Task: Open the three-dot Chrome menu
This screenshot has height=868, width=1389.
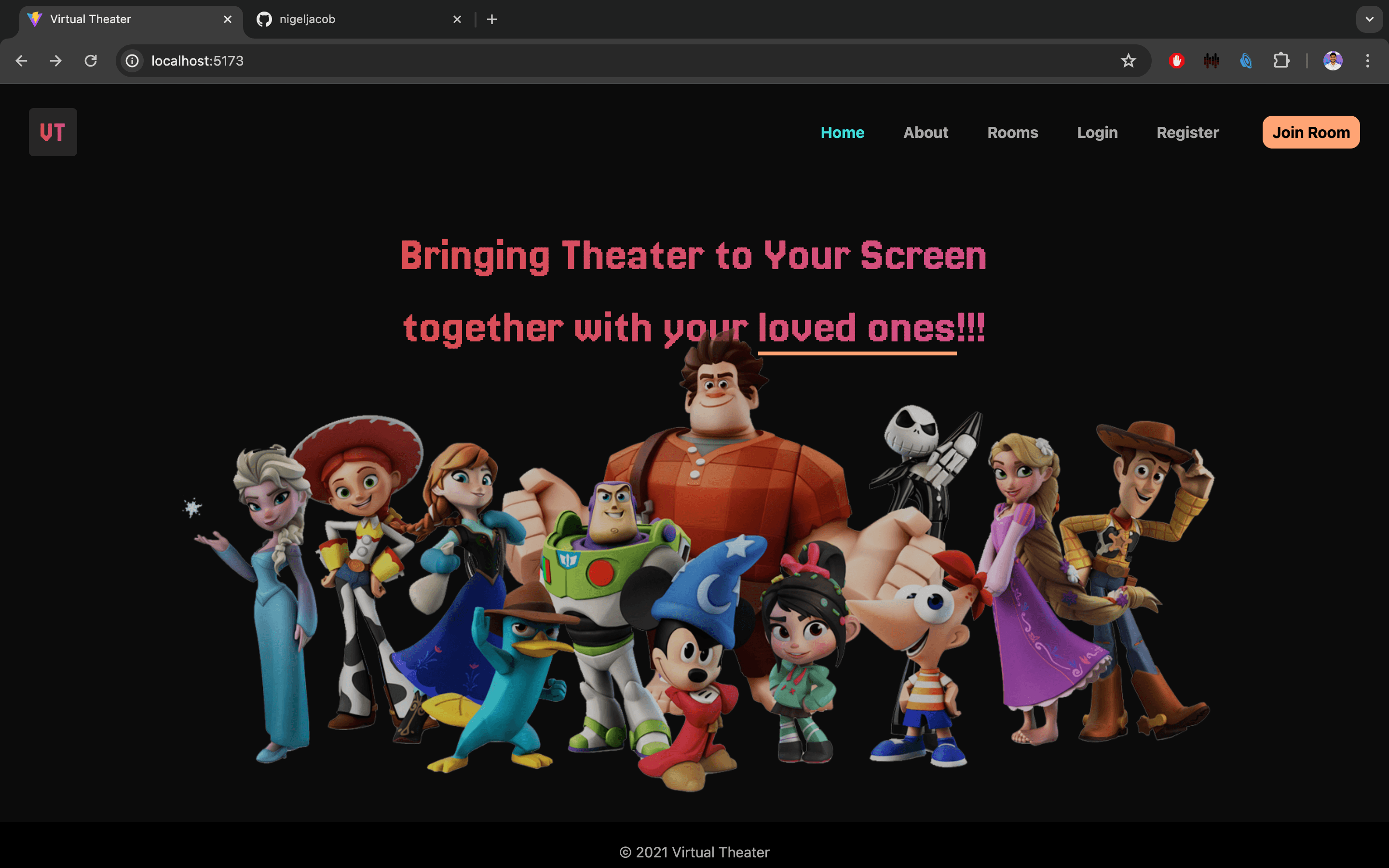Action: pyautogui.click(x=1368, y=60)
